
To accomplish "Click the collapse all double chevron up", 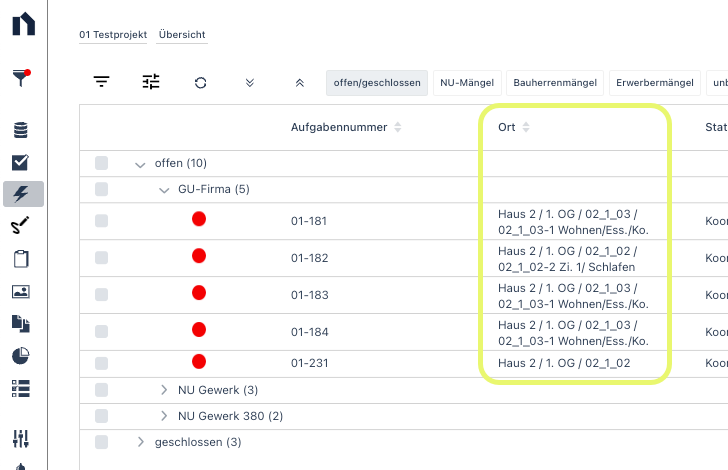I will [x=300, y=83].
